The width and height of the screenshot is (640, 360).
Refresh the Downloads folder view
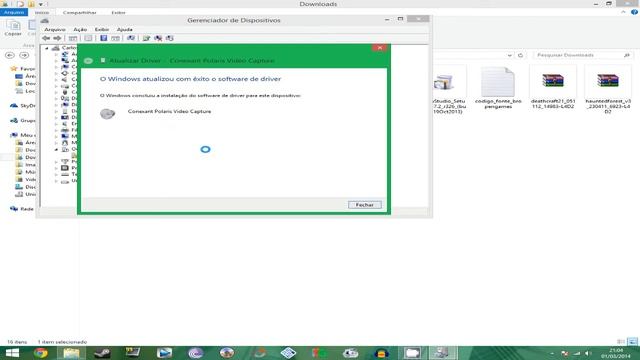[520, 55]
